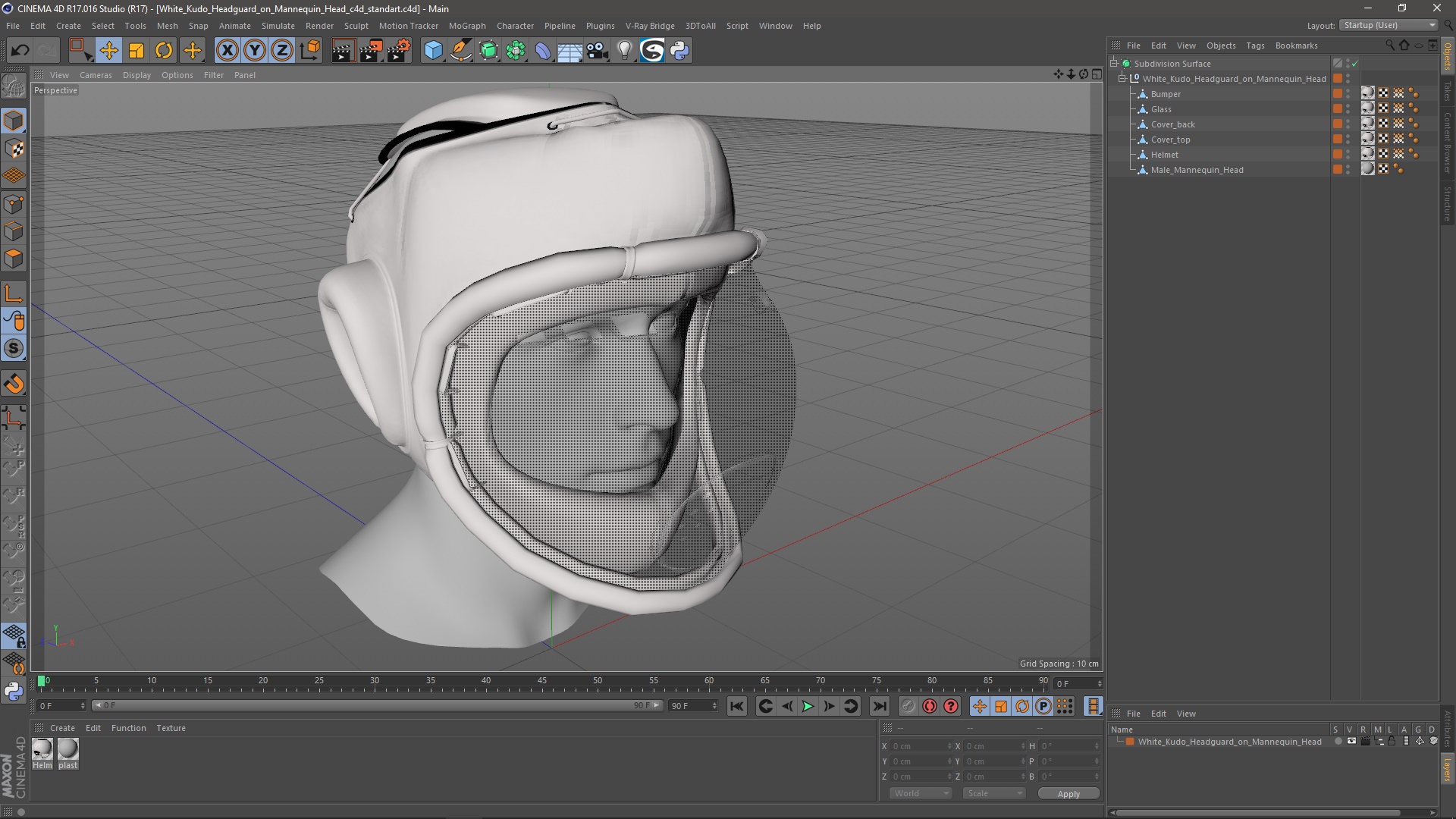Open the Python script icon in toolbar
1456x819 pixels.
tap(680, 51)
